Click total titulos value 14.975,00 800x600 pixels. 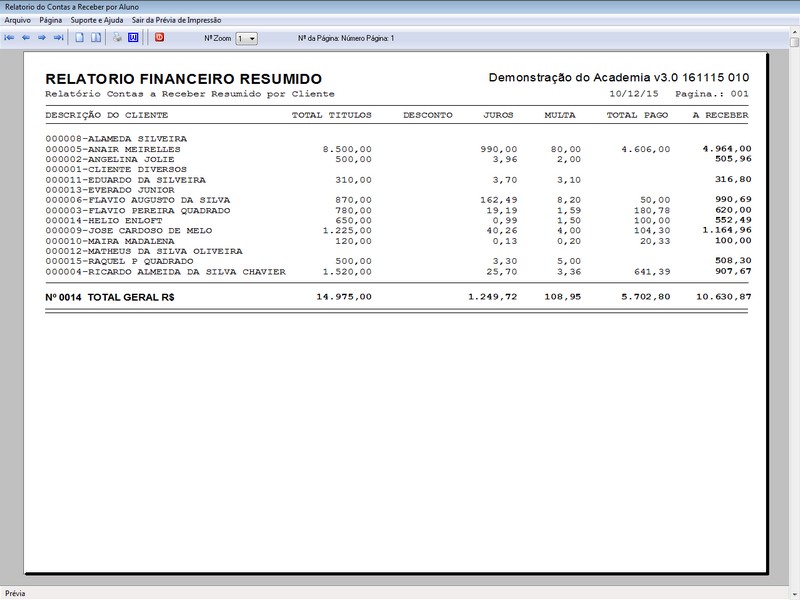pyautogui.click(x=344, y=297)
